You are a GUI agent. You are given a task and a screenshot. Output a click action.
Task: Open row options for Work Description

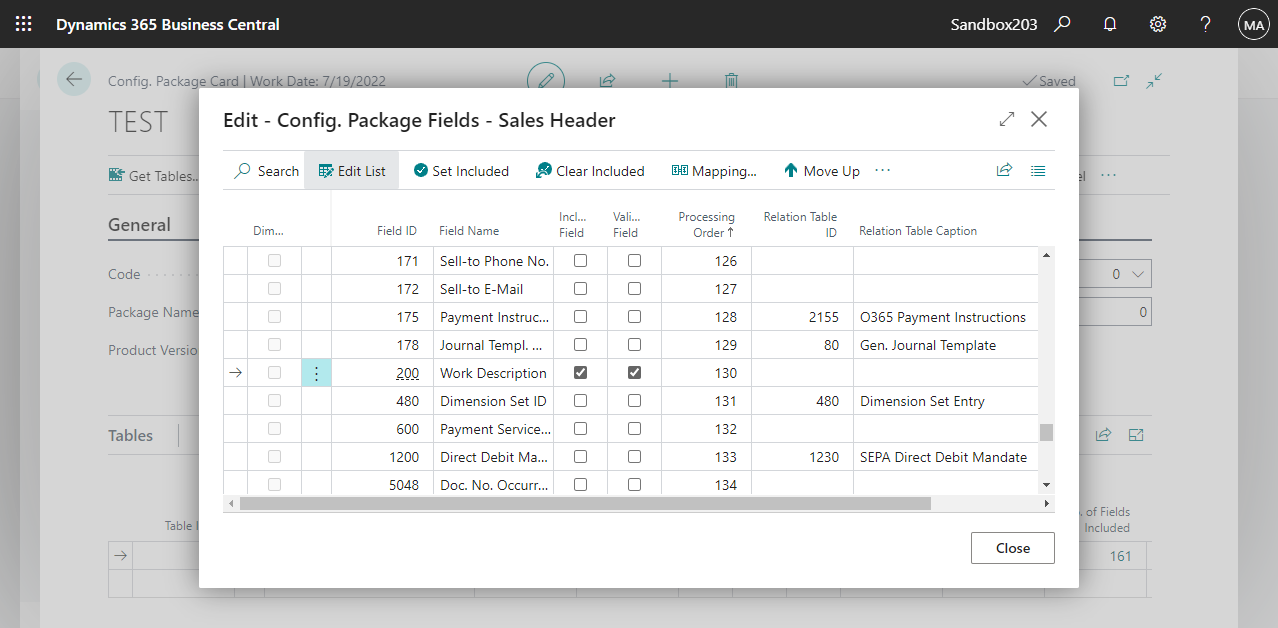pyautogui.click(x=316, y=373)
